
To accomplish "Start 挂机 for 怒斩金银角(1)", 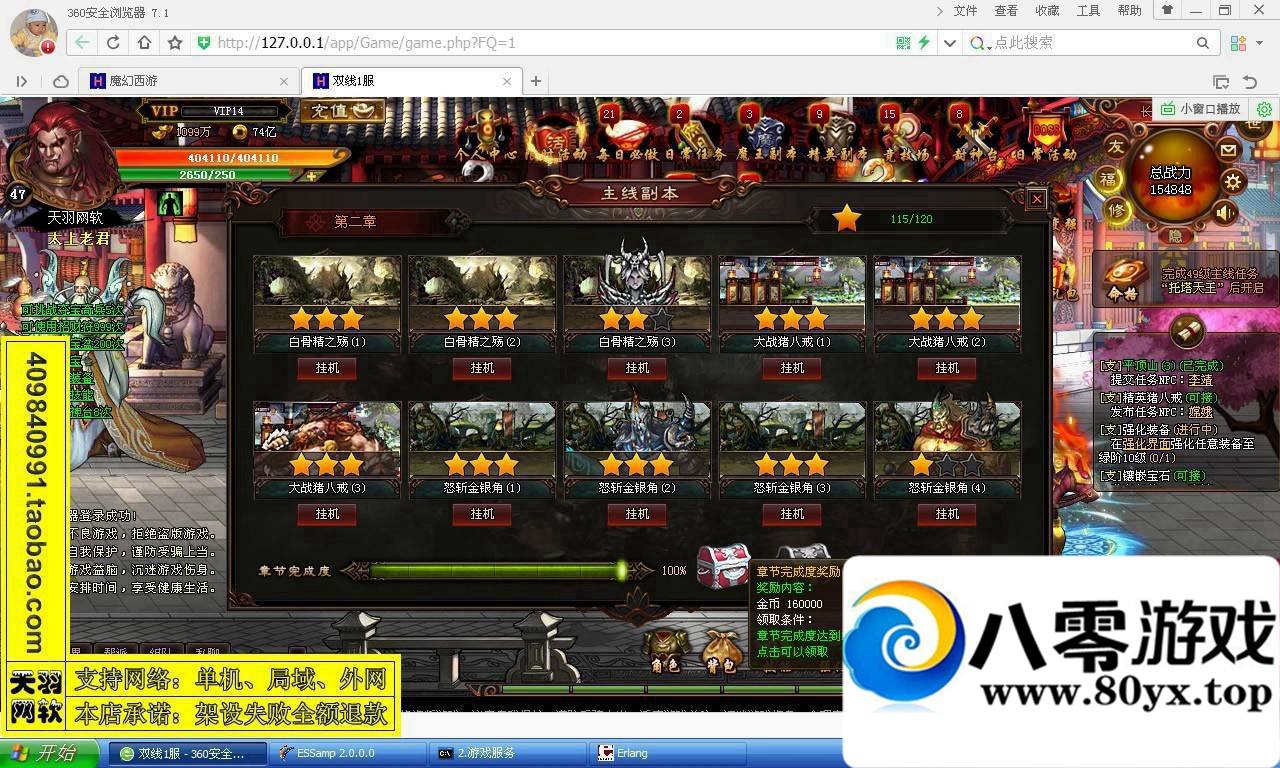I will (x=482, y=514).
